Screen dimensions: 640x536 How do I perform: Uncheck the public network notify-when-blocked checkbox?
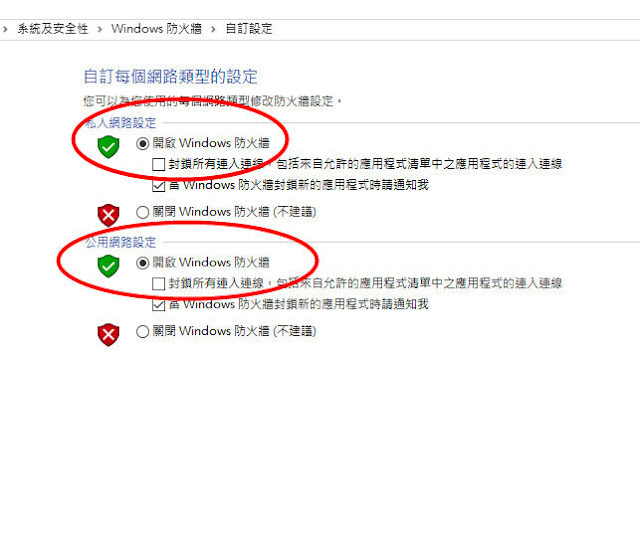point(158,305)
